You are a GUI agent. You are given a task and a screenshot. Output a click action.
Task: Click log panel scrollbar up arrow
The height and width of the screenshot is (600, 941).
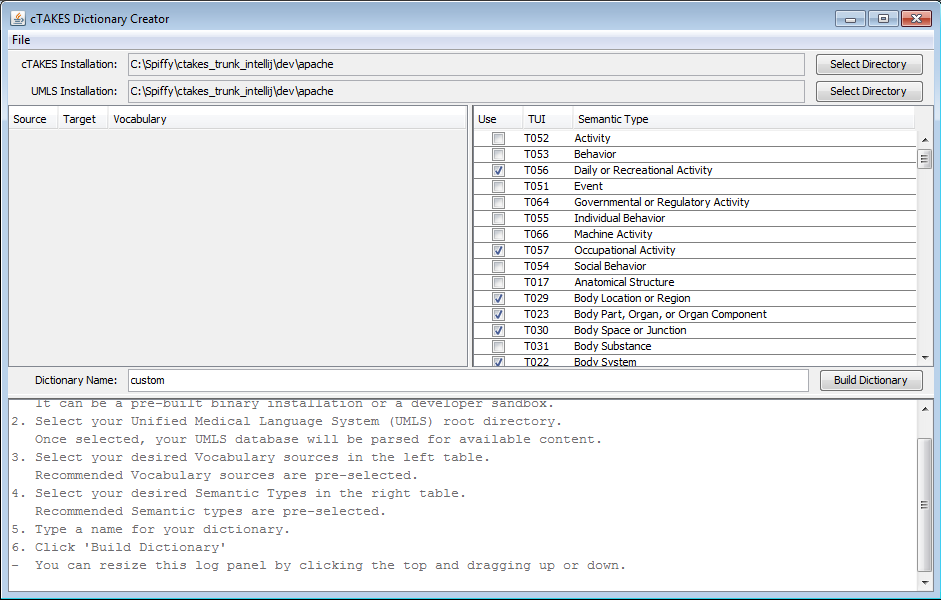(925, 409)
